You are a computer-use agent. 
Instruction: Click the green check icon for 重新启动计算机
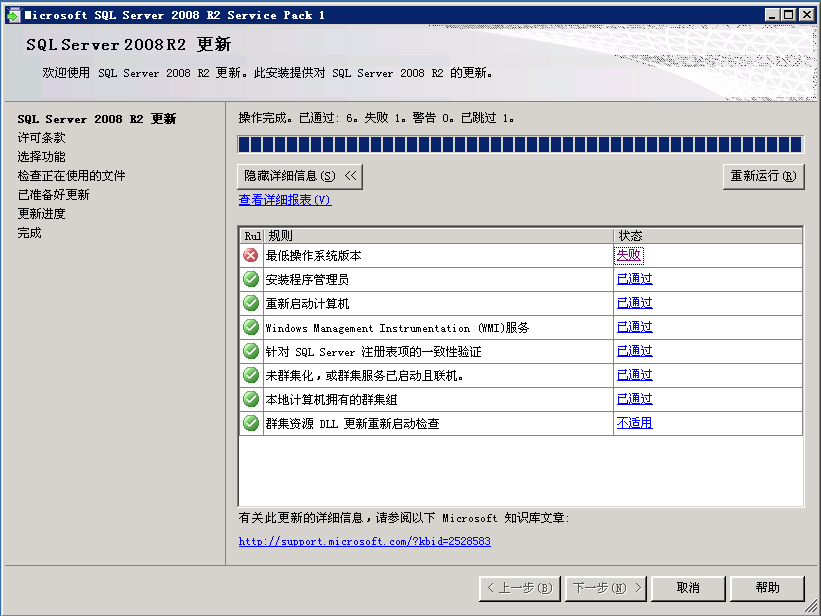[x=251, y=303]
